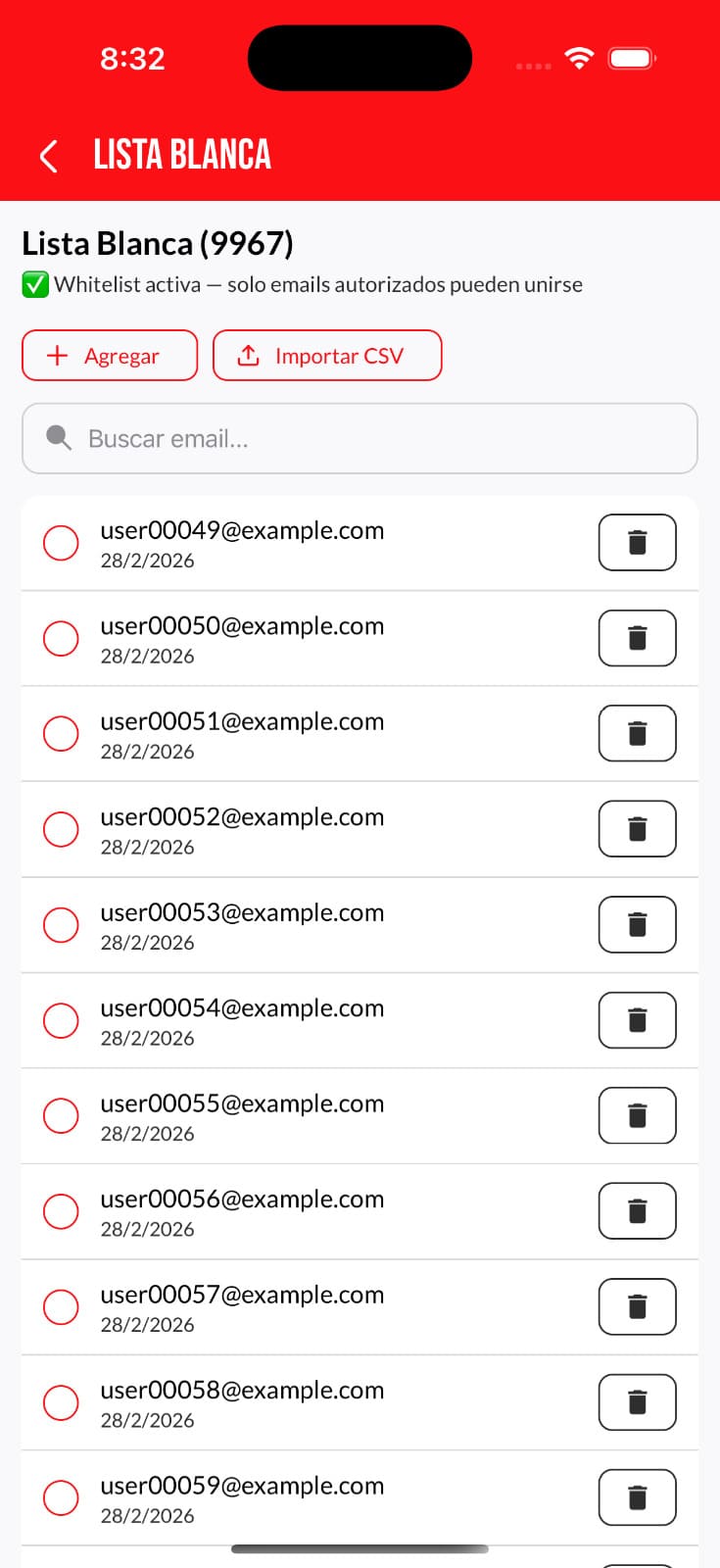
Task: Trash the user00055@example.com entry
Action: 637,1115
